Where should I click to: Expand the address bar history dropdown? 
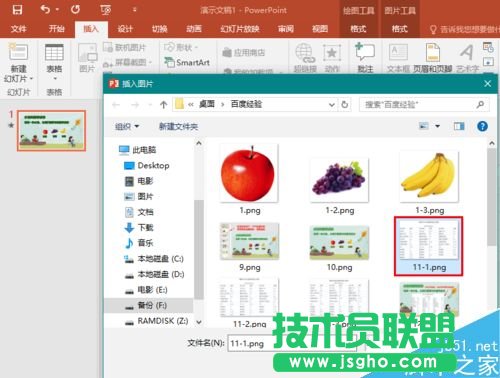point(332,105)
